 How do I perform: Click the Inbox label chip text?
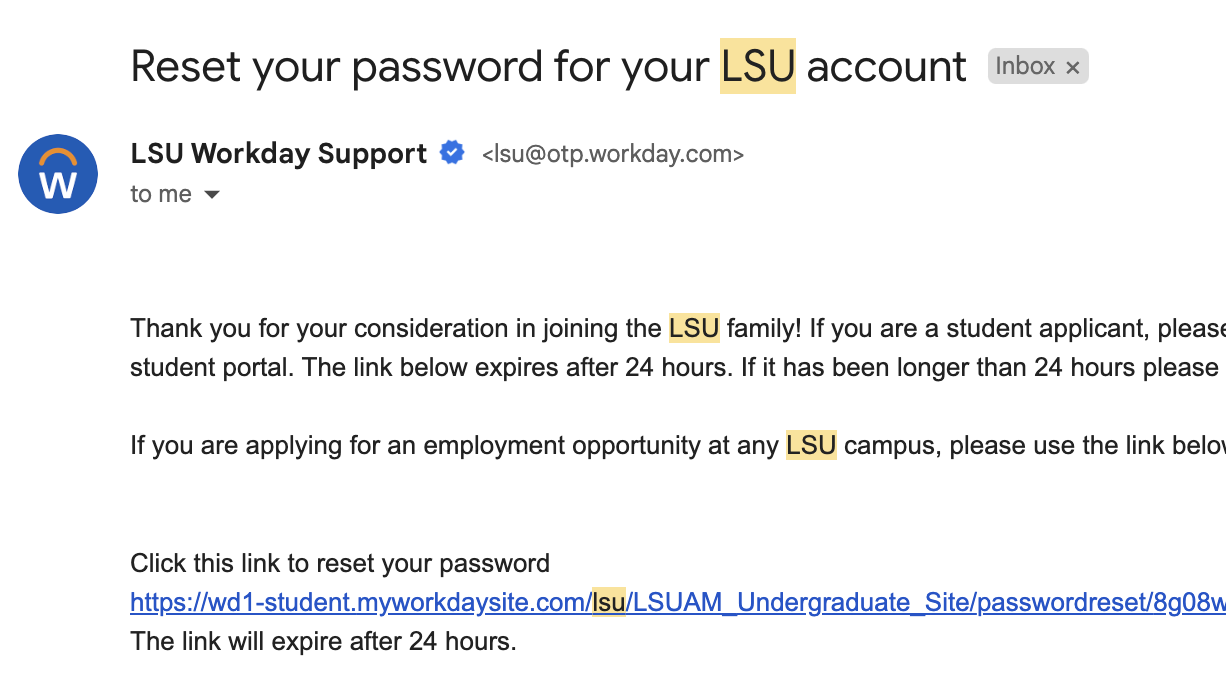(1025, 67)
